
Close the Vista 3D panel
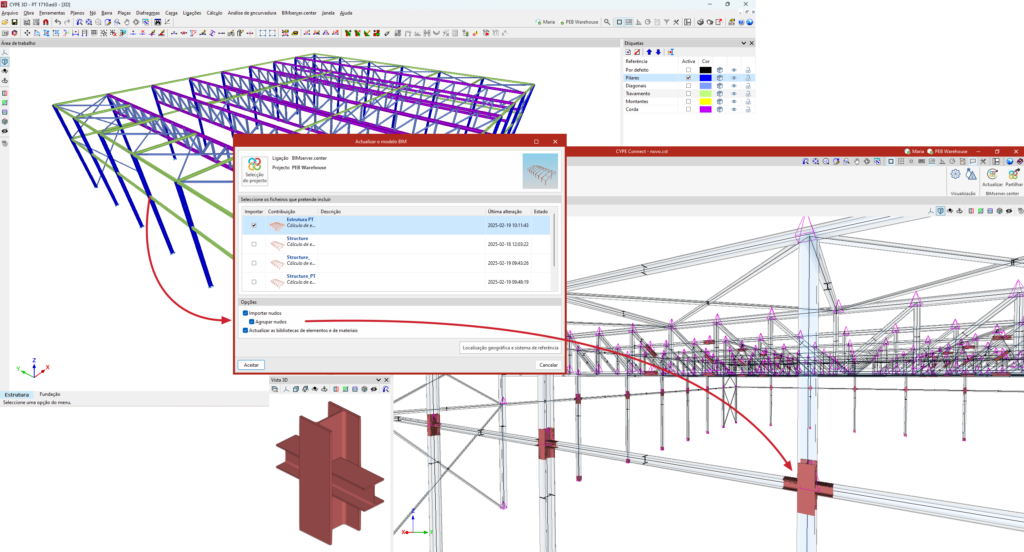pyautogui.click(x=386, y=380)
